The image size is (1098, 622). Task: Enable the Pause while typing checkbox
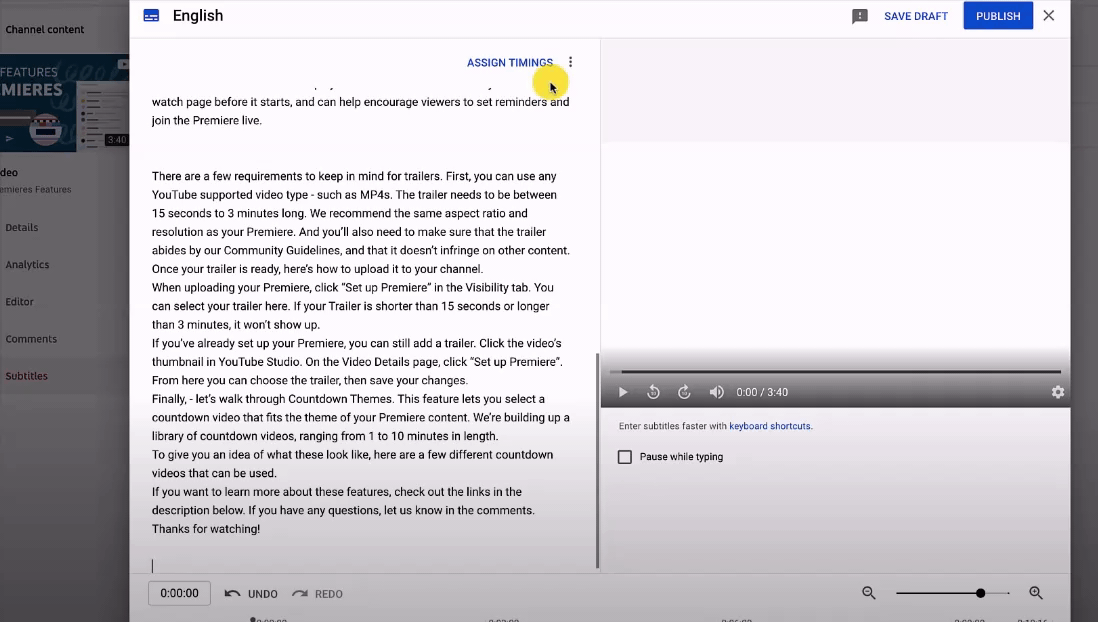tap(625, 457)
